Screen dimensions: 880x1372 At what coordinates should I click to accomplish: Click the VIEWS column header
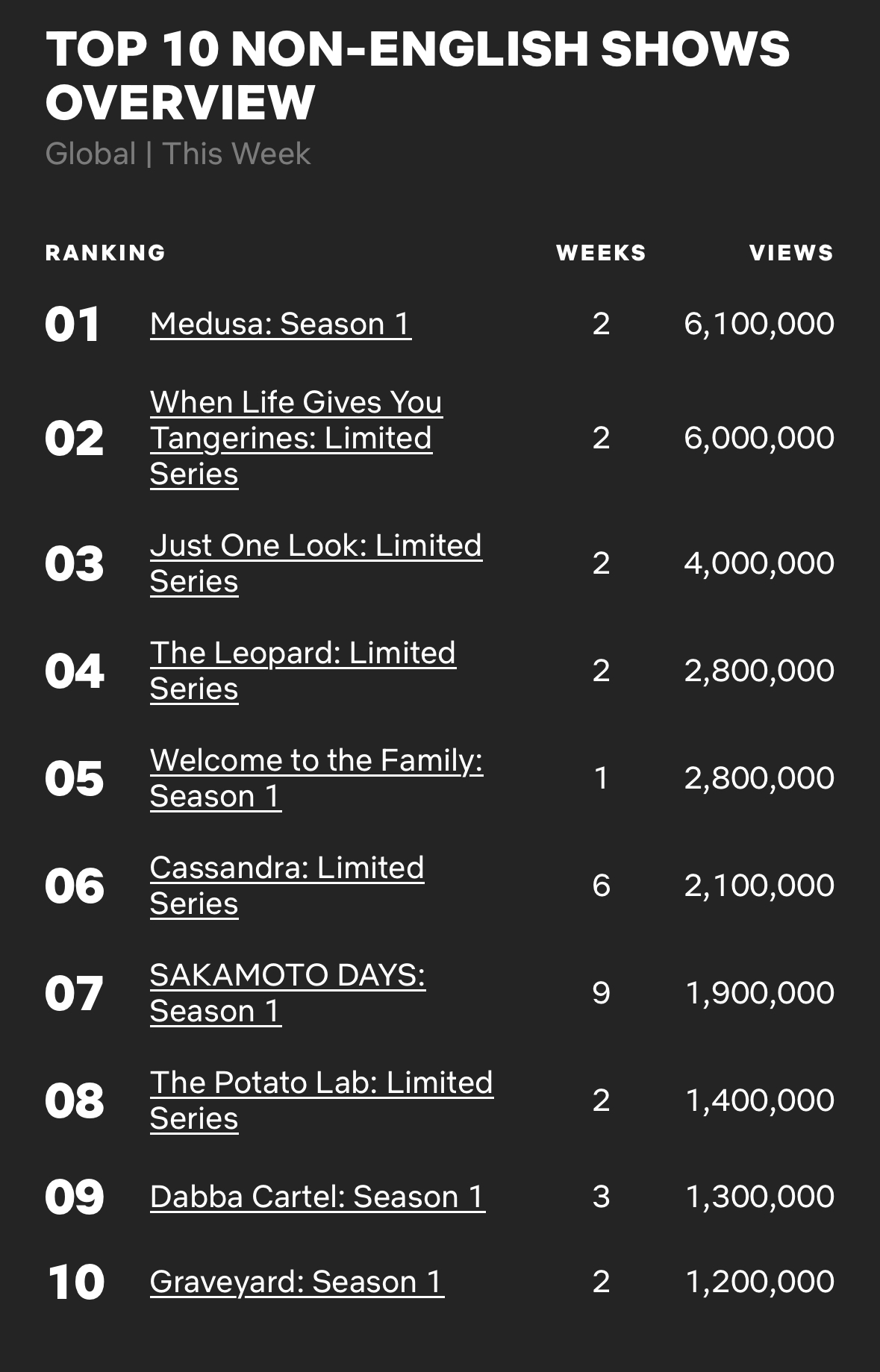792,253
